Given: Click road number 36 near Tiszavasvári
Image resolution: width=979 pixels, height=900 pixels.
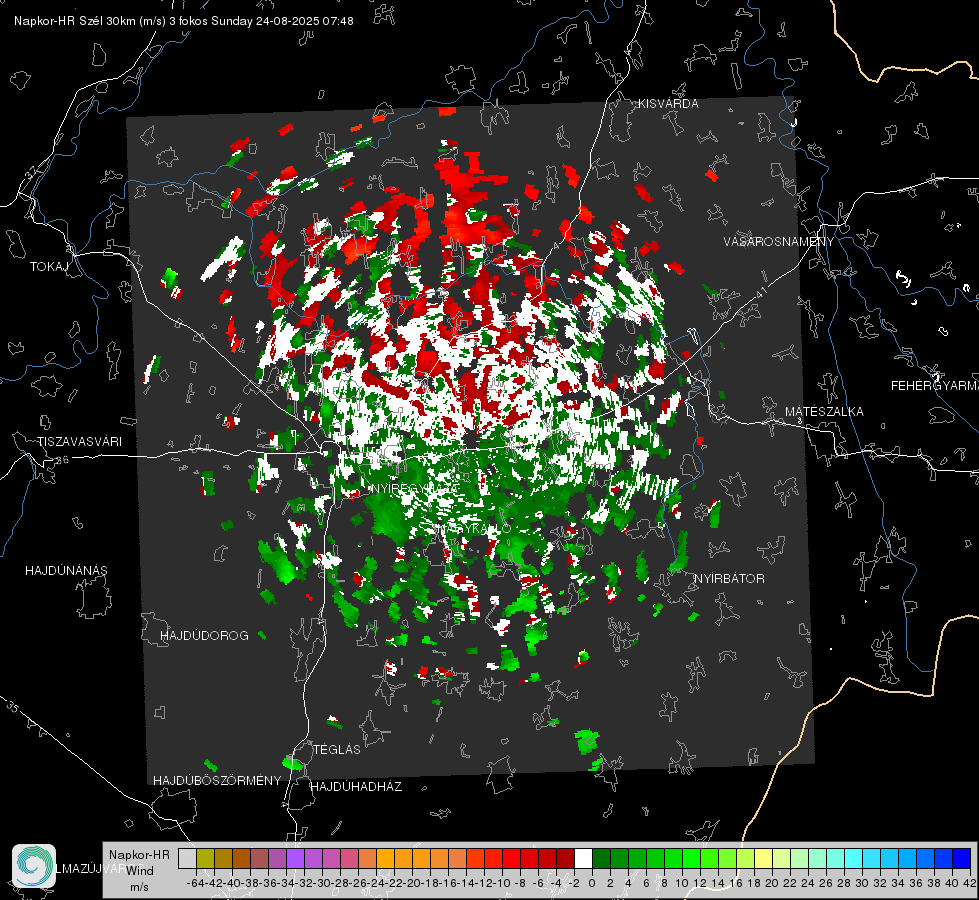Looking at the screenshot, I should pos(62,460).
